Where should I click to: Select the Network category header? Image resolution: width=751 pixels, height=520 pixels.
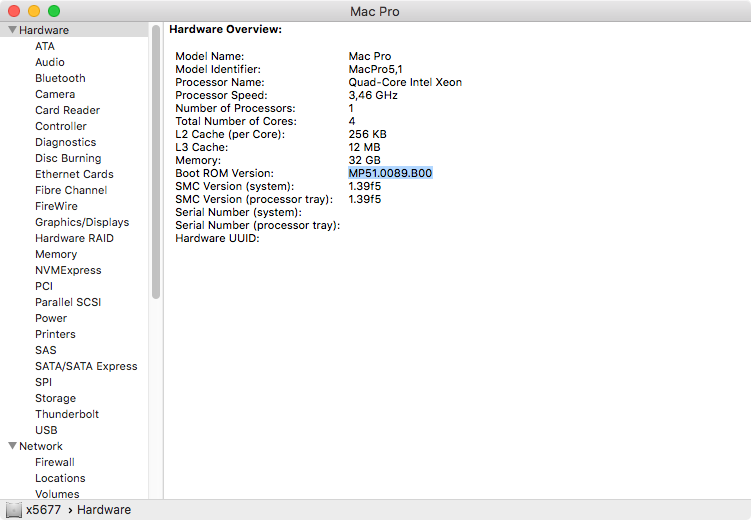coord(41,446)
